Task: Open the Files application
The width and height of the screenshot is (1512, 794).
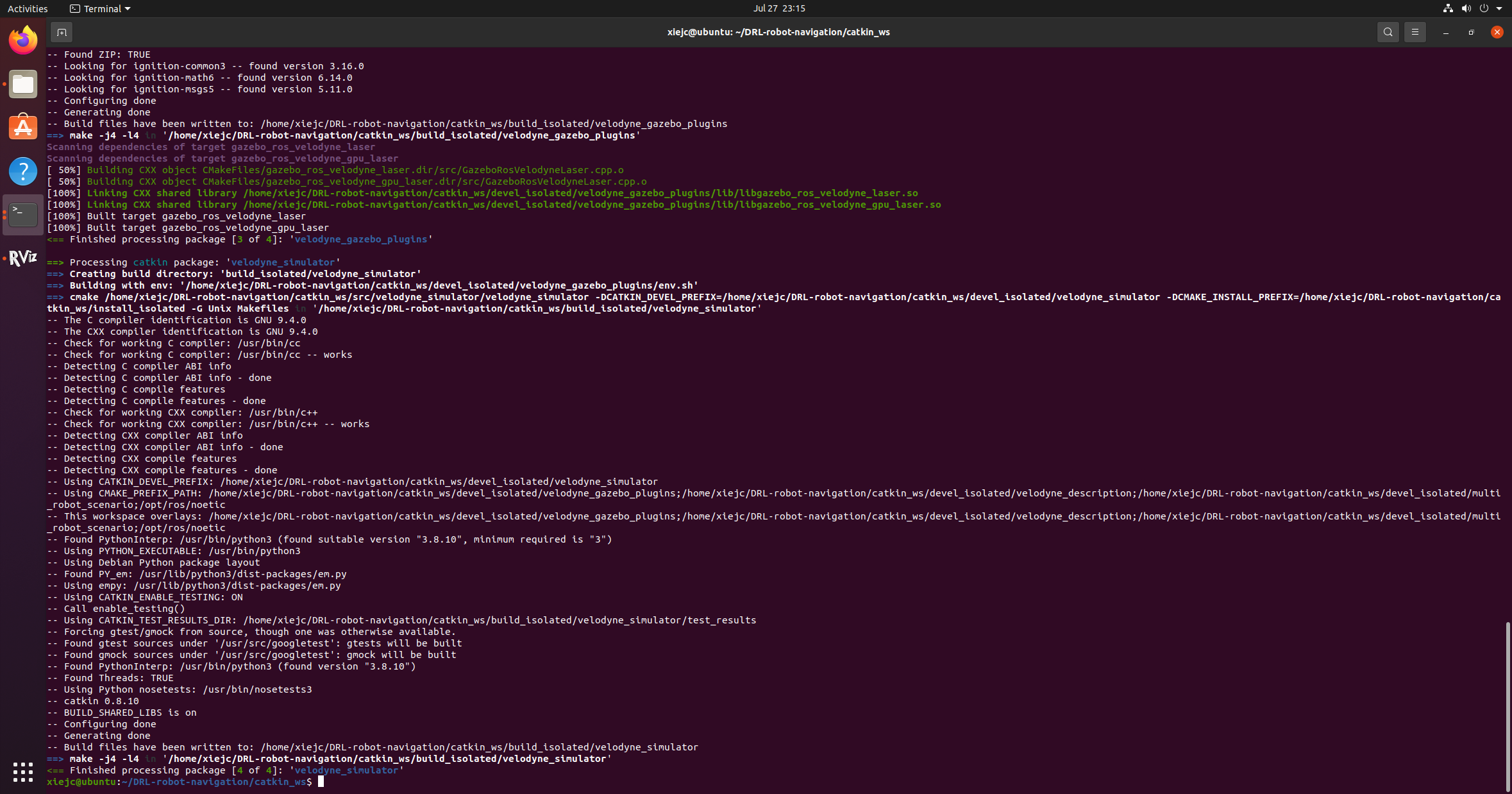Action: pos(22,83)
